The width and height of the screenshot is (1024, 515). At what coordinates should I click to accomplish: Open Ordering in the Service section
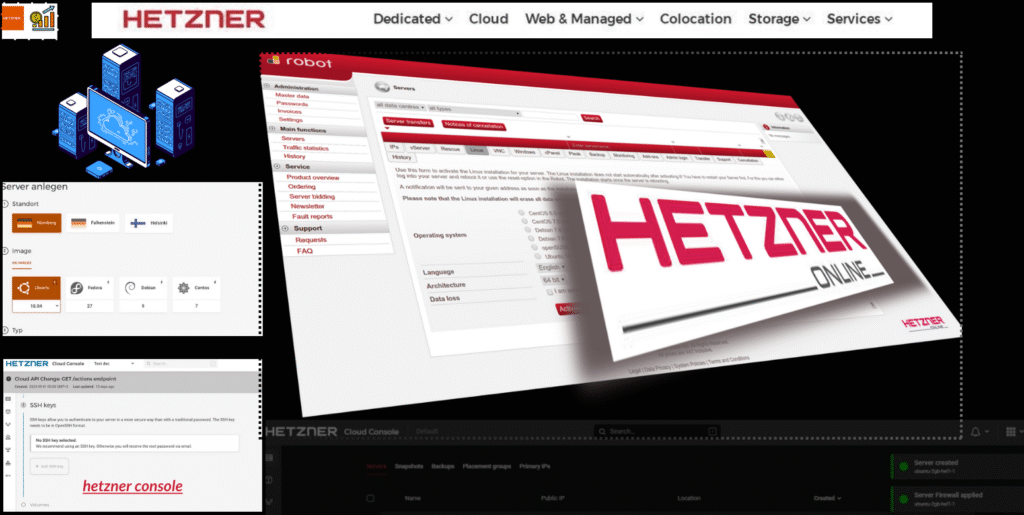pyautogui.click(x=302, y=187)
